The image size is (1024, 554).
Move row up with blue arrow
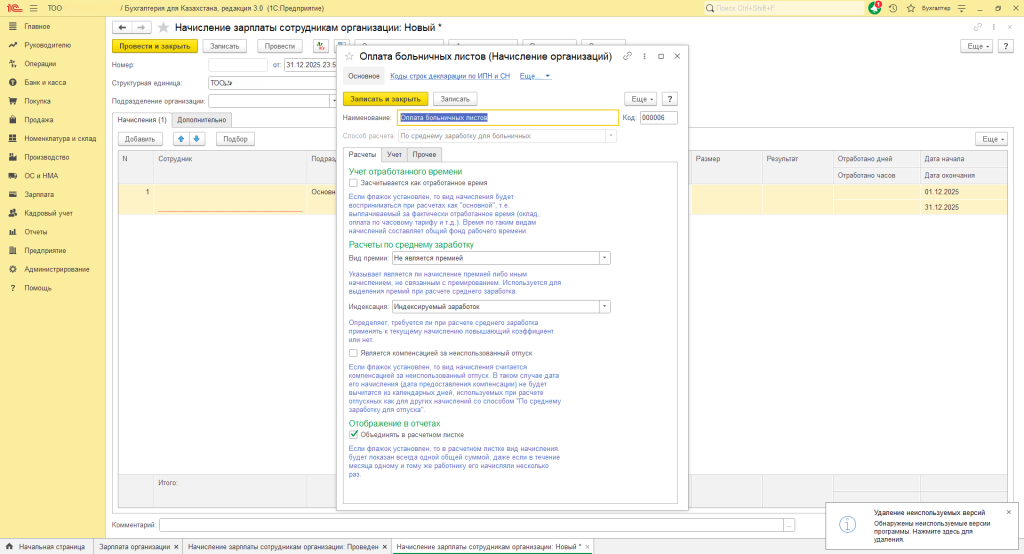tap(181, 139)
